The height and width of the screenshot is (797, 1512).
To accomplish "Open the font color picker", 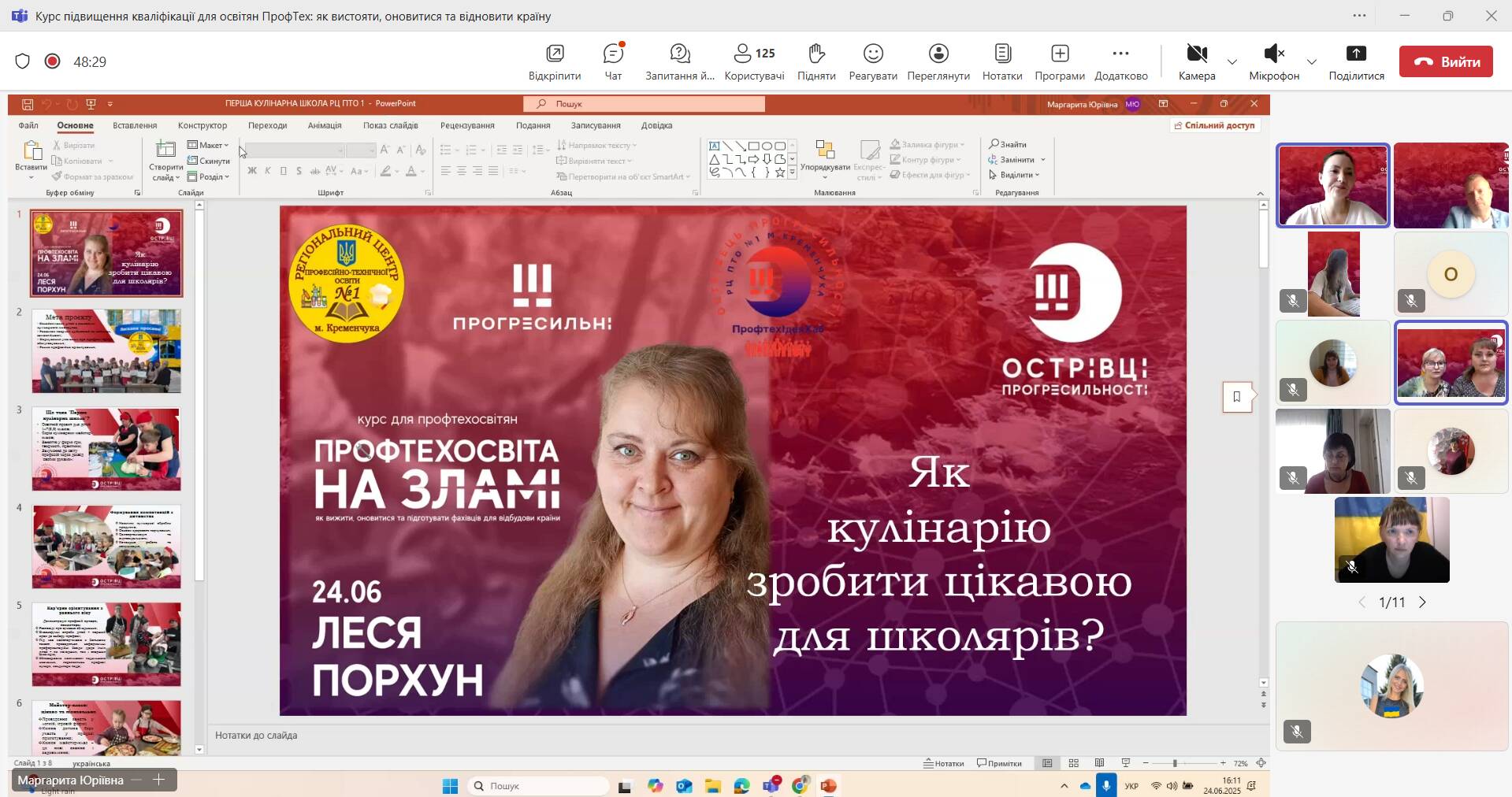I will coord(414,171).
